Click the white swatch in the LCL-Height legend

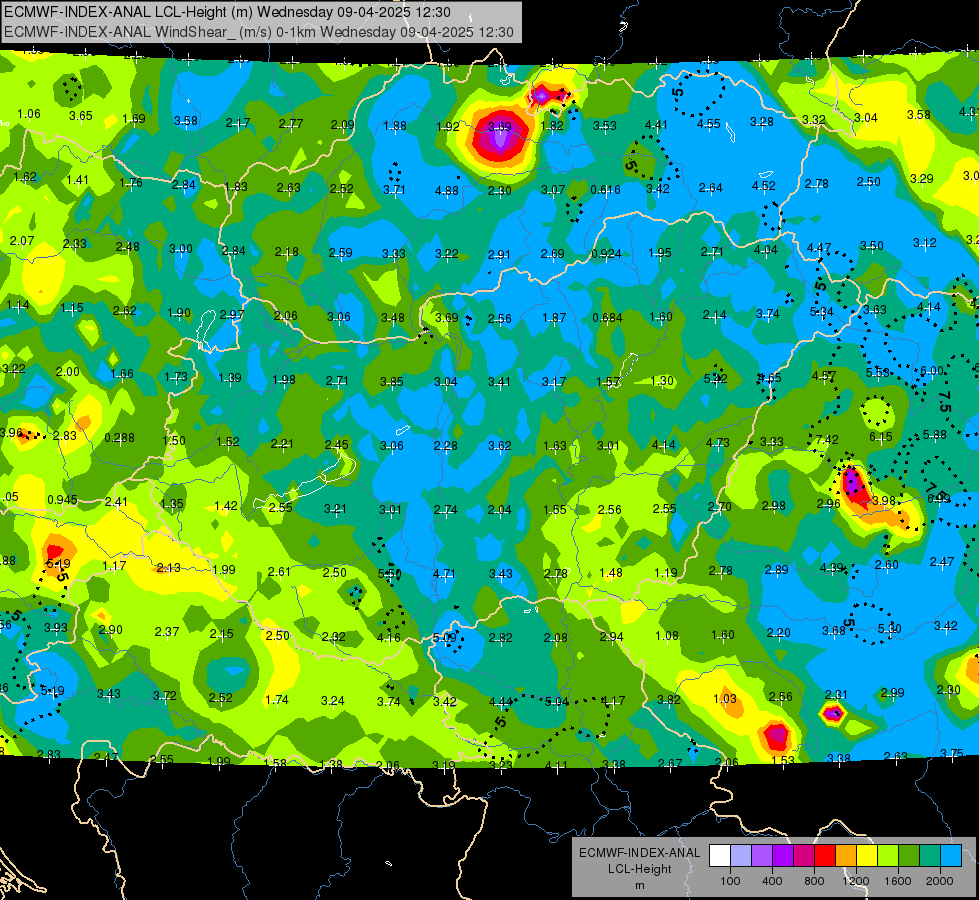click(x=720, y=856)
